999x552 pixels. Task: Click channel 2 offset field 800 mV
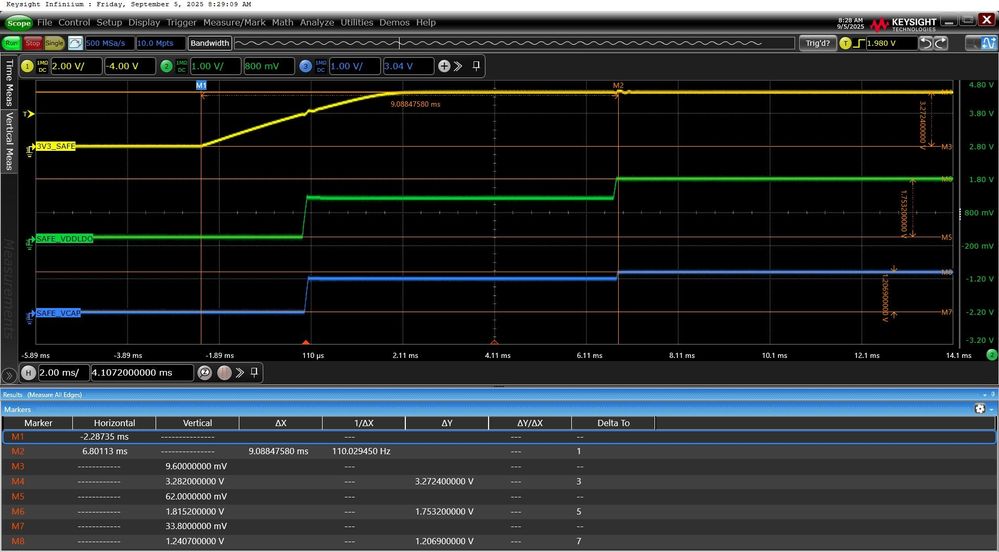[x=269, y=66]
